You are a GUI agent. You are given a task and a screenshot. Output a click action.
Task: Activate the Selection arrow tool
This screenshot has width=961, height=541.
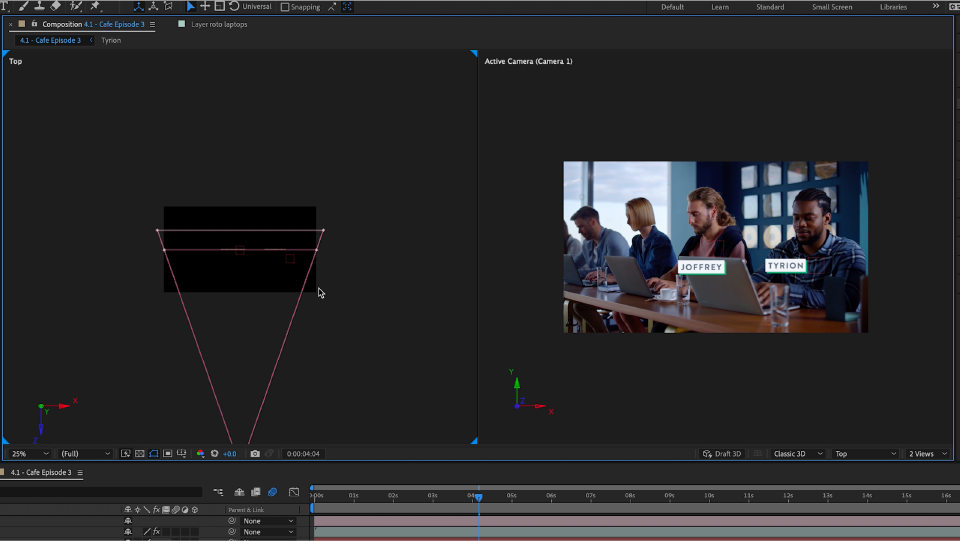pyautogui.click(x=191, y=6)
